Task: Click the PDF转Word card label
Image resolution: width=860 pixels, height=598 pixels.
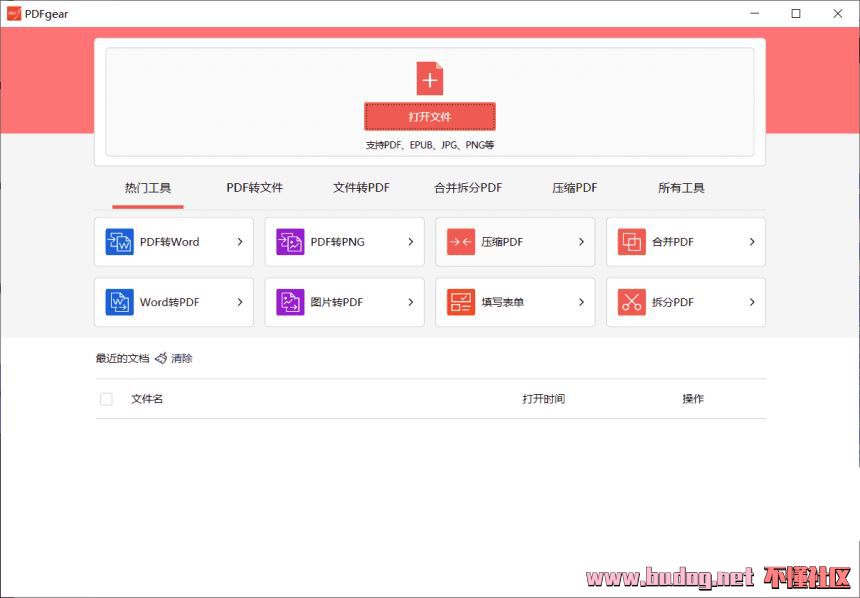Action: point(169,242)
